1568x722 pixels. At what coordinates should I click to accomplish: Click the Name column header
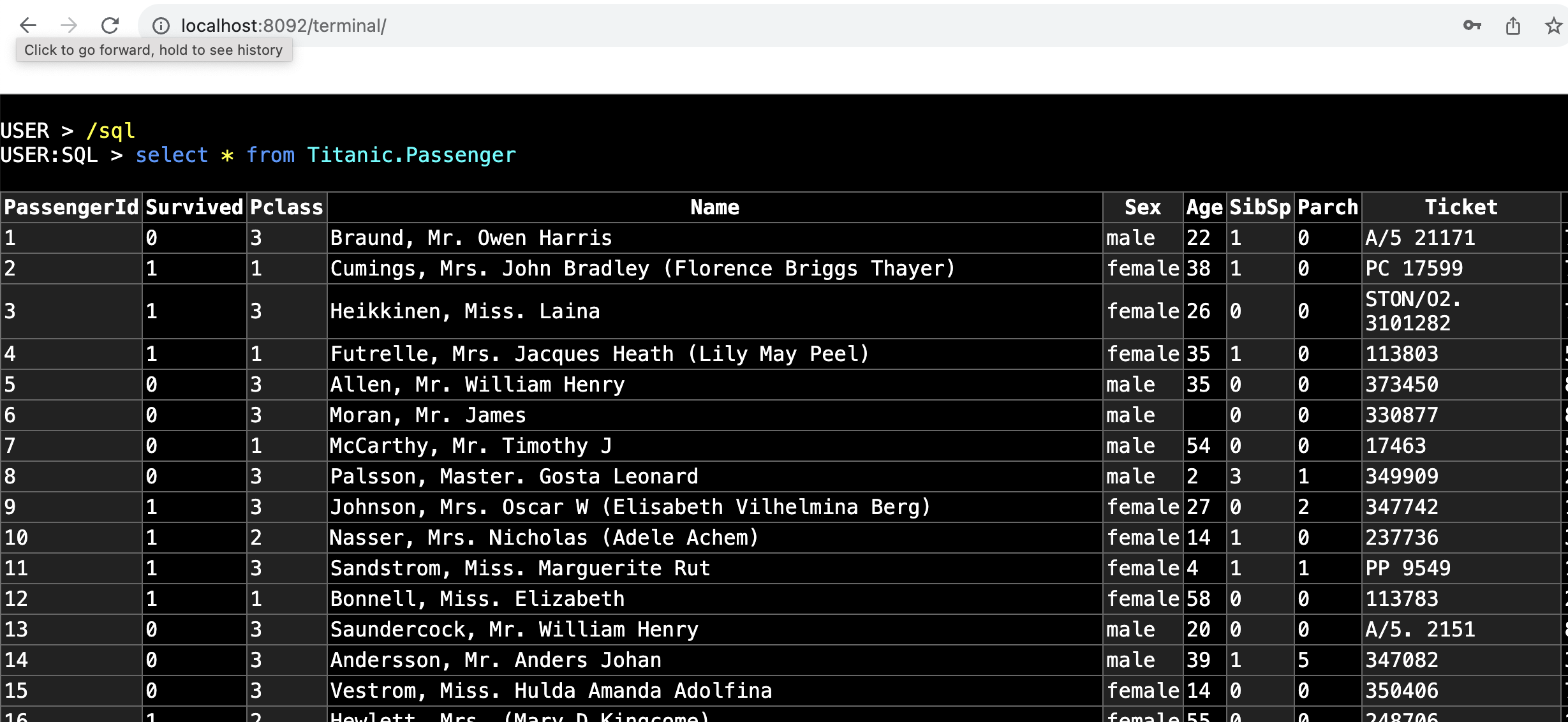point(714,207)
